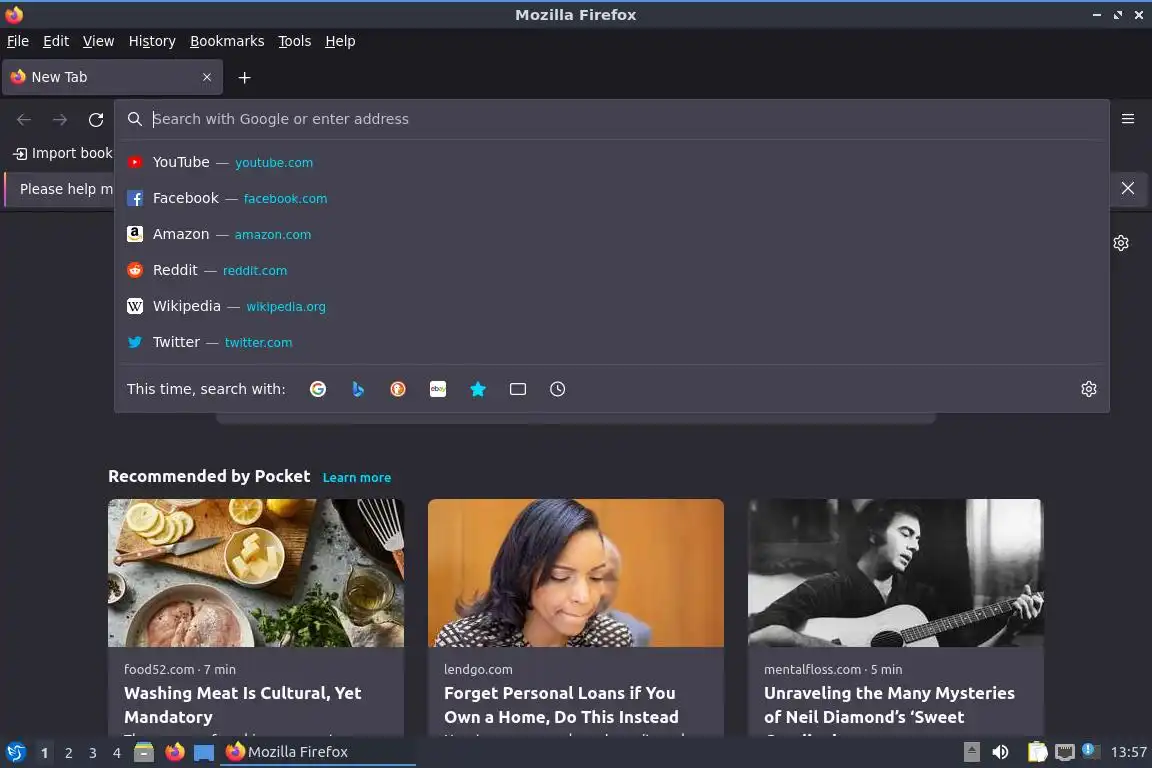Screen dimensions: 1152x768
Task: Dismiss the notification bar with X
Action: (1128, 188)
